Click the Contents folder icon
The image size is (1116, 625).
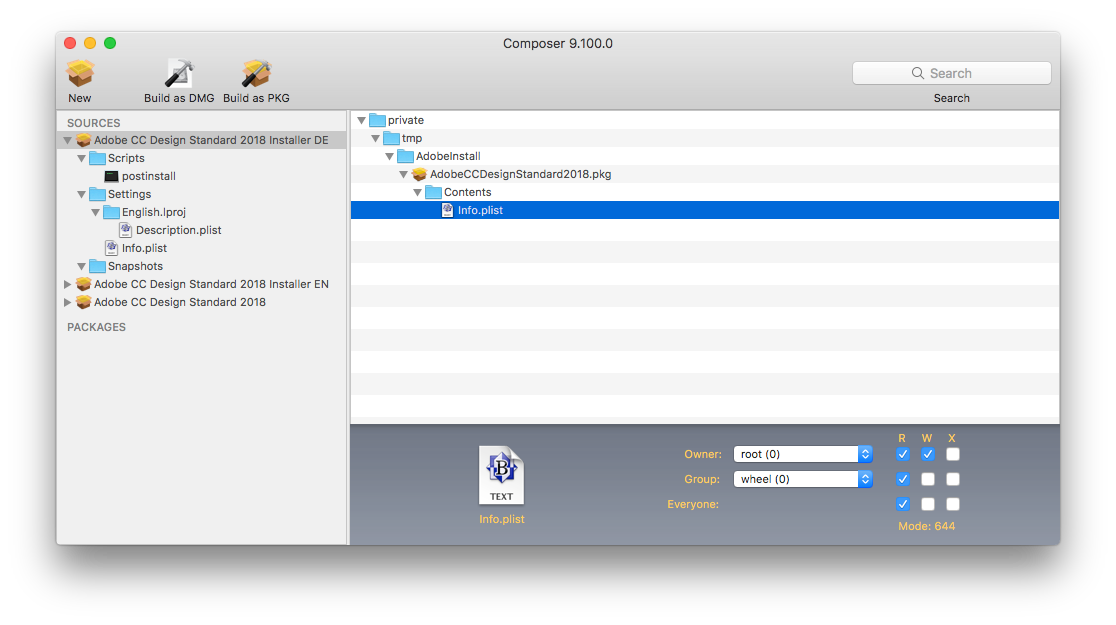pyautogui.click(x=433, y=192)
